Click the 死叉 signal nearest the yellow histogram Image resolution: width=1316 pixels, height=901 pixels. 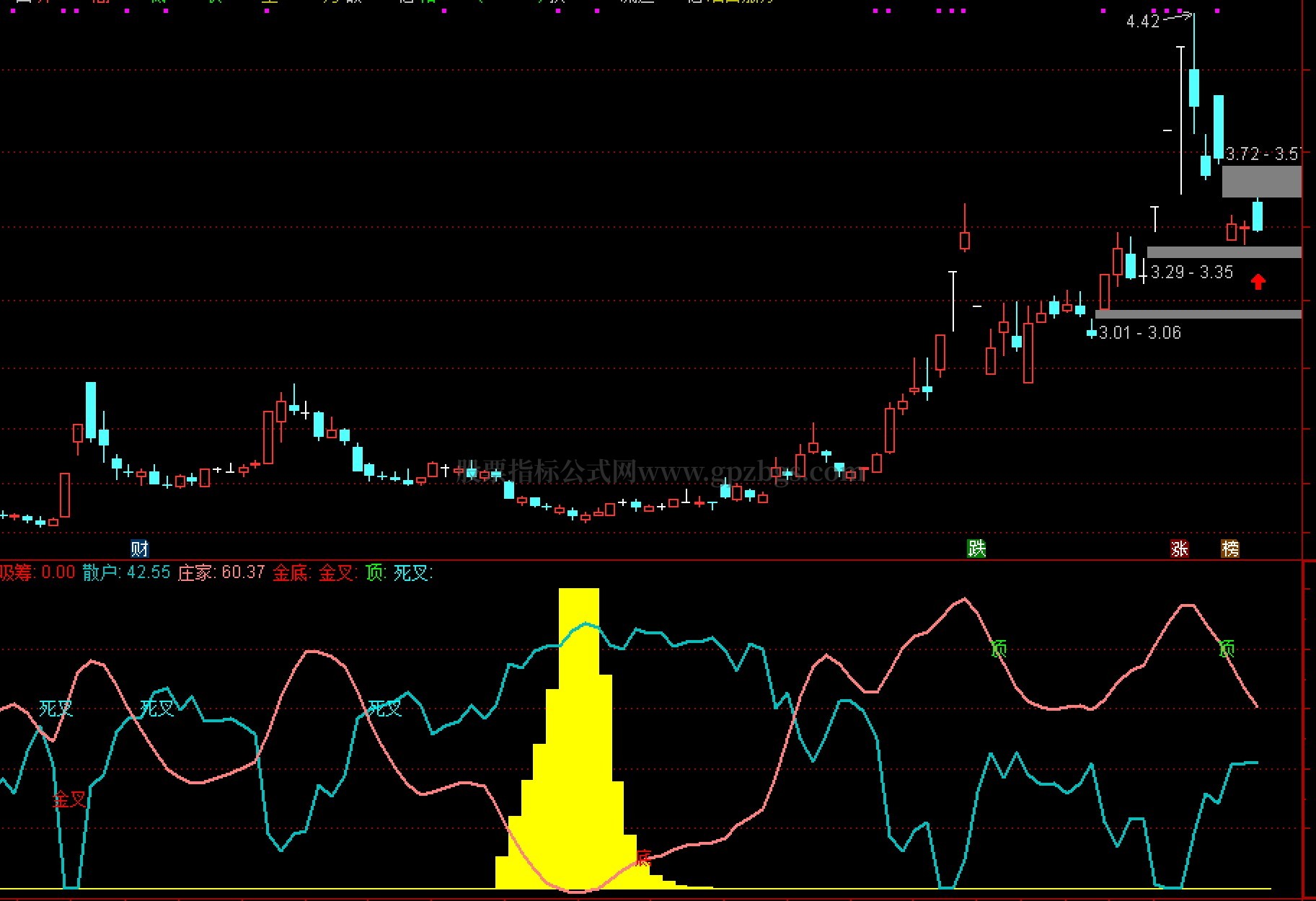tap(384, 709)
